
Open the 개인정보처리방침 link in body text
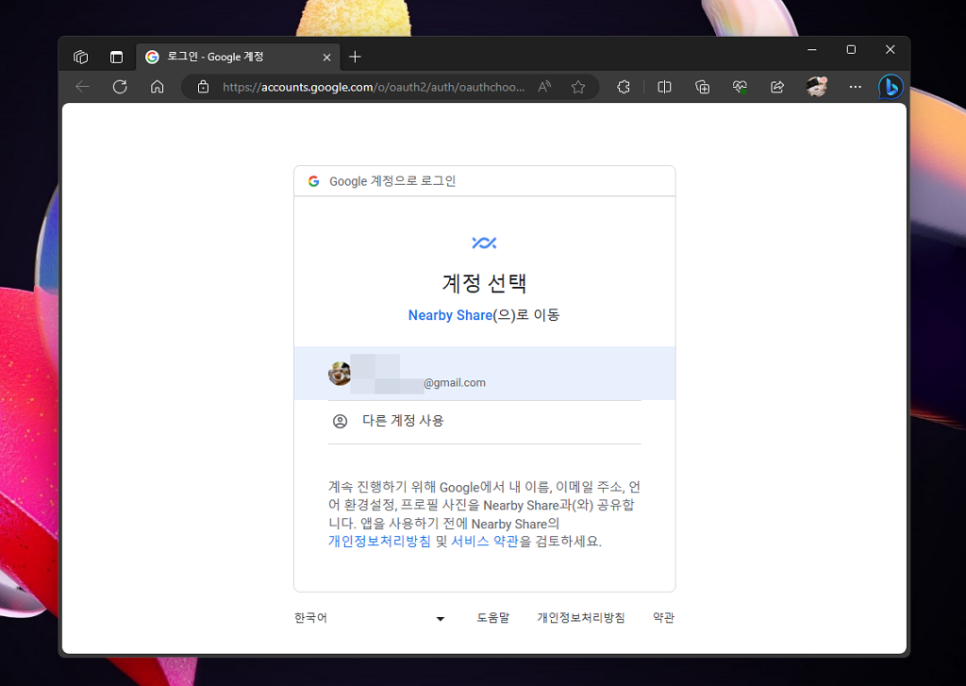tap(380, 541)
